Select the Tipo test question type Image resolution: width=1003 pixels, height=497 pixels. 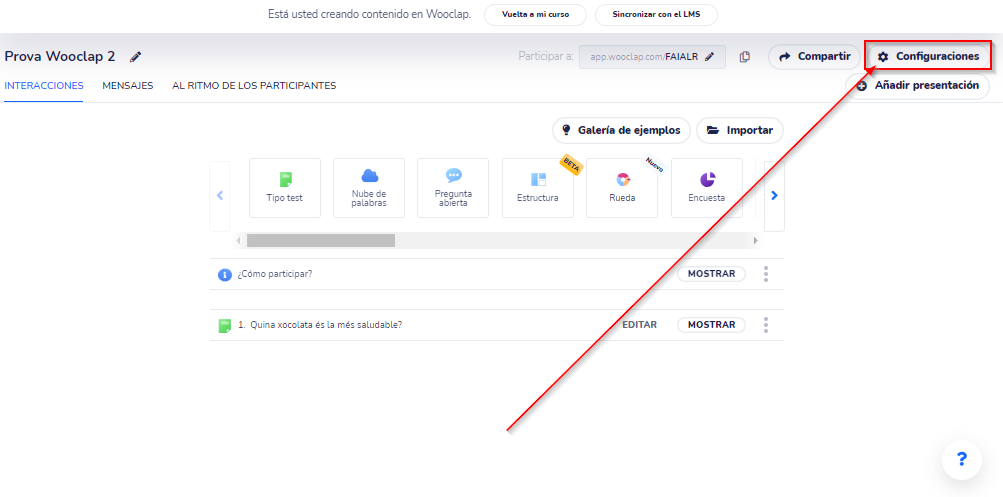pos(284,188)
